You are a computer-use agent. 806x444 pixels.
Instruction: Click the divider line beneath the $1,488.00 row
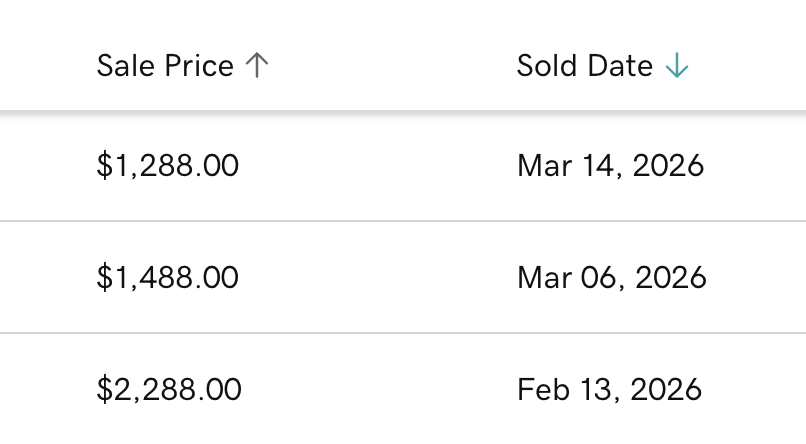[x=400, y=333]
